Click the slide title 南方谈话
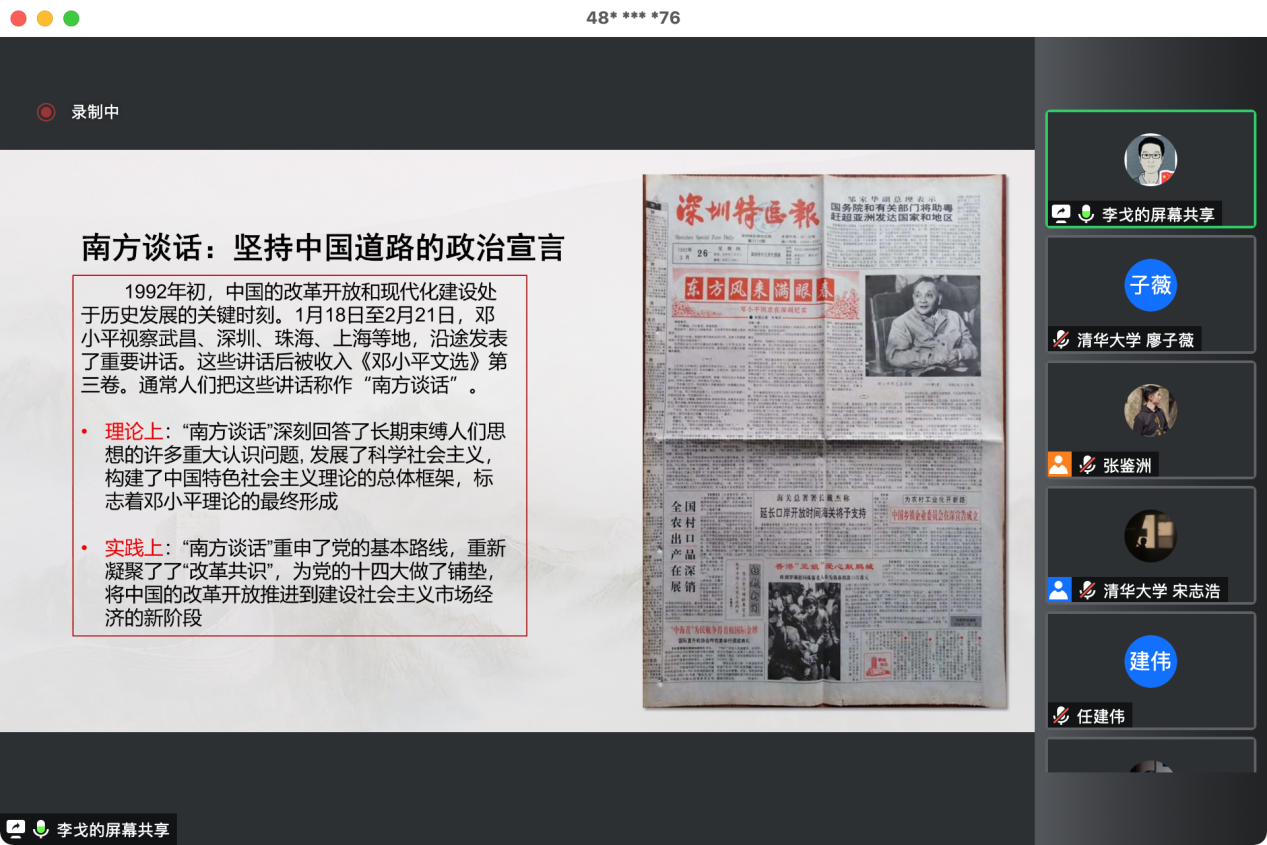Viewport: 1267px width, 845px height. [322, 247]
